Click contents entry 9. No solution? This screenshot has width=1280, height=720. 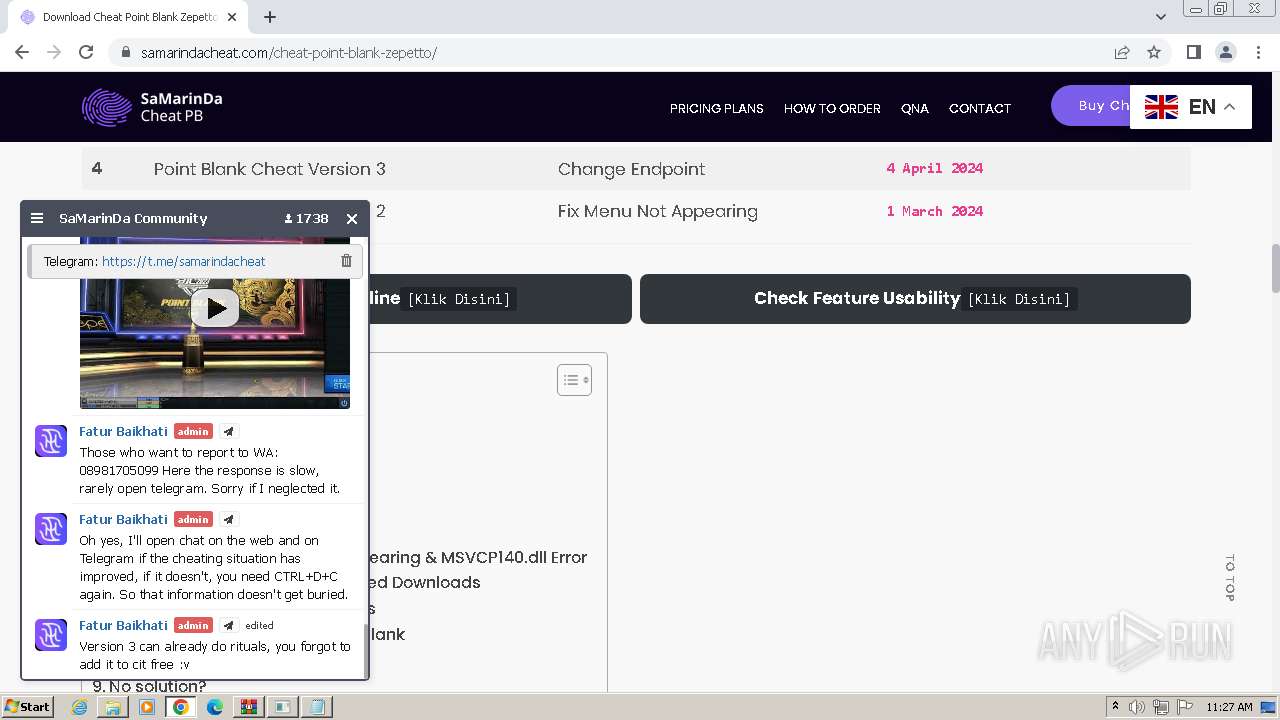click(x=149, y=686)
